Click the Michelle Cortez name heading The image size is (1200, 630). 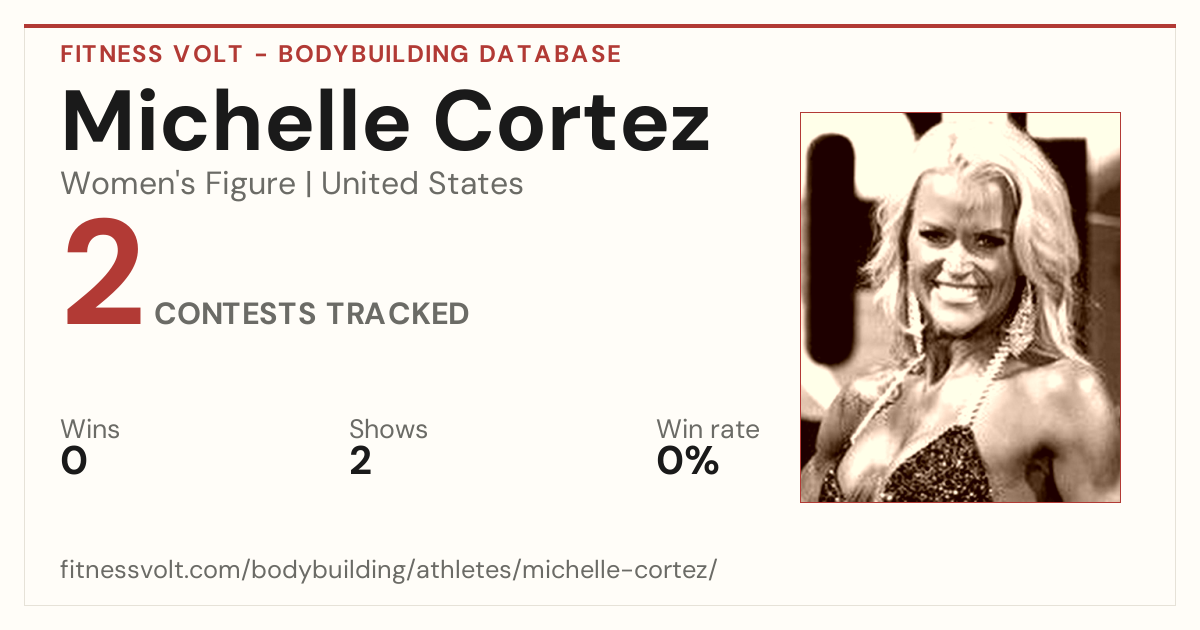[386, 121]
